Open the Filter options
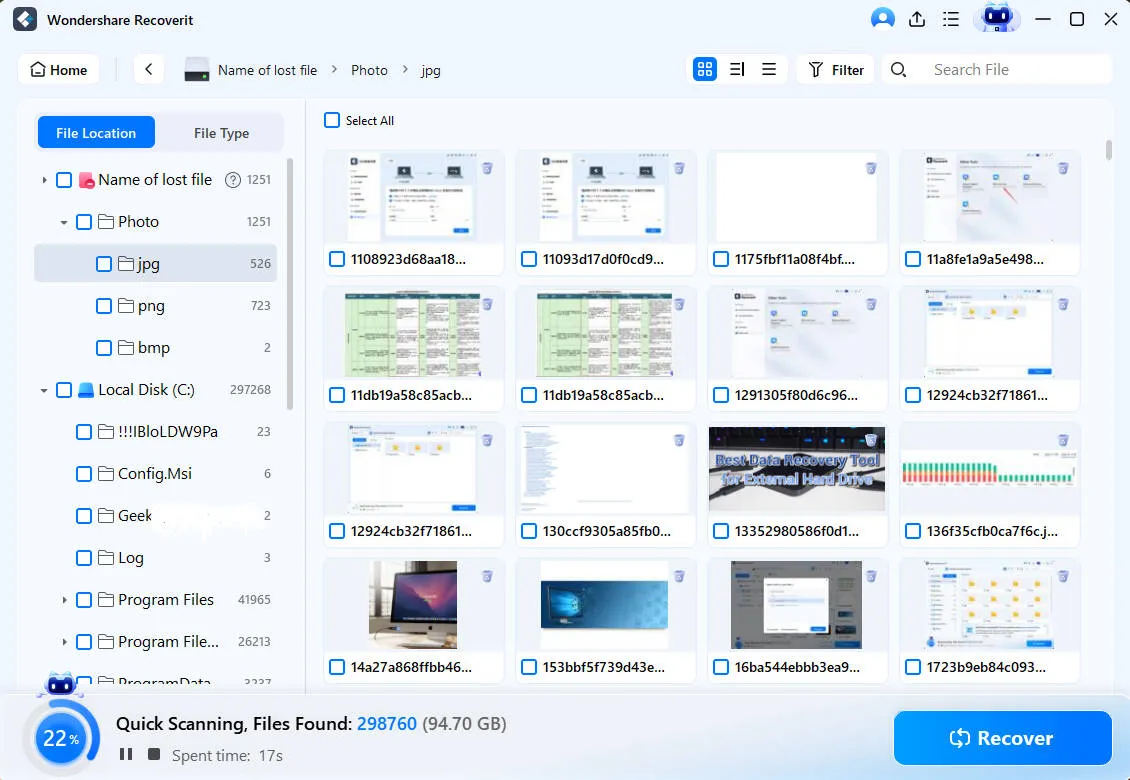Screen dimensions: 1130x780 click(x=835, y=69)
